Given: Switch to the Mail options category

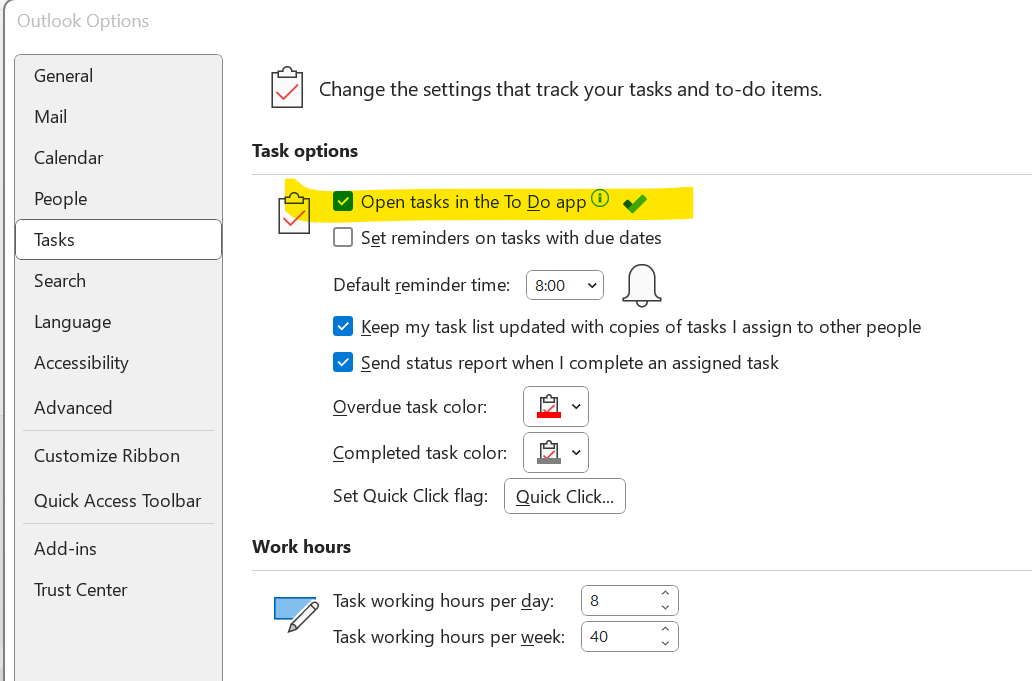Looking at the screenshot, I should (51, 117).
